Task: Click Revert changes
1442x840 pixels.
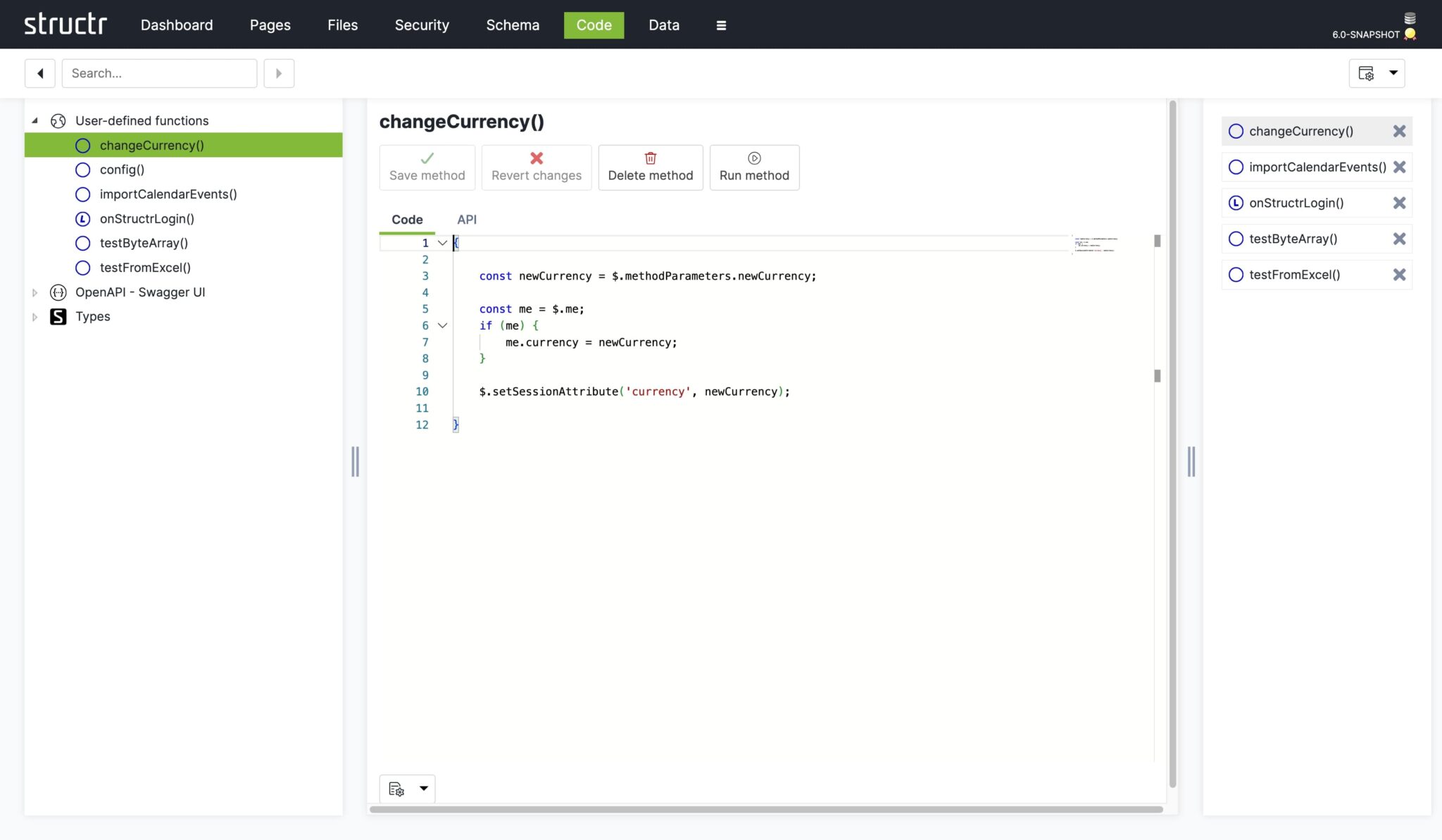Action: pos(535,168)
